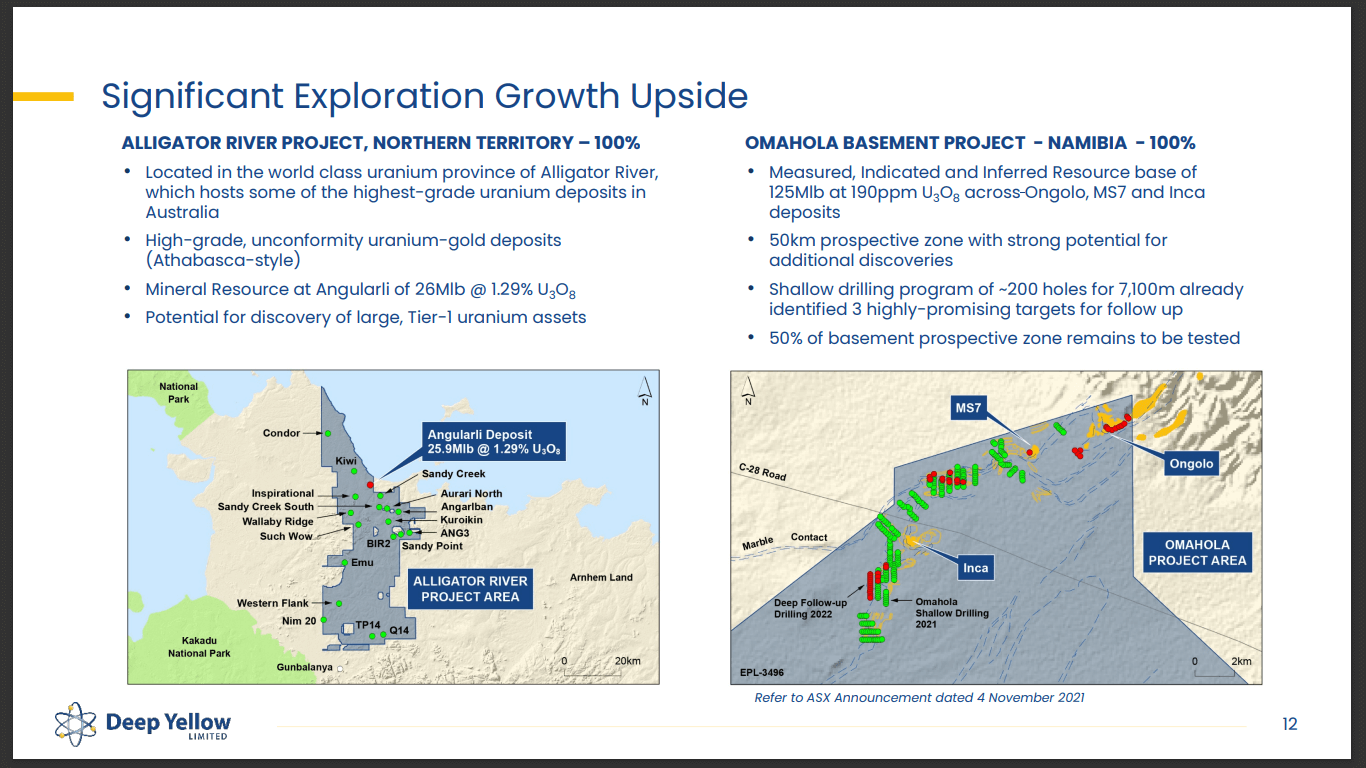Click the Emu deposit marker
This screenshot has height=768, width=1366.
[345, 562]
